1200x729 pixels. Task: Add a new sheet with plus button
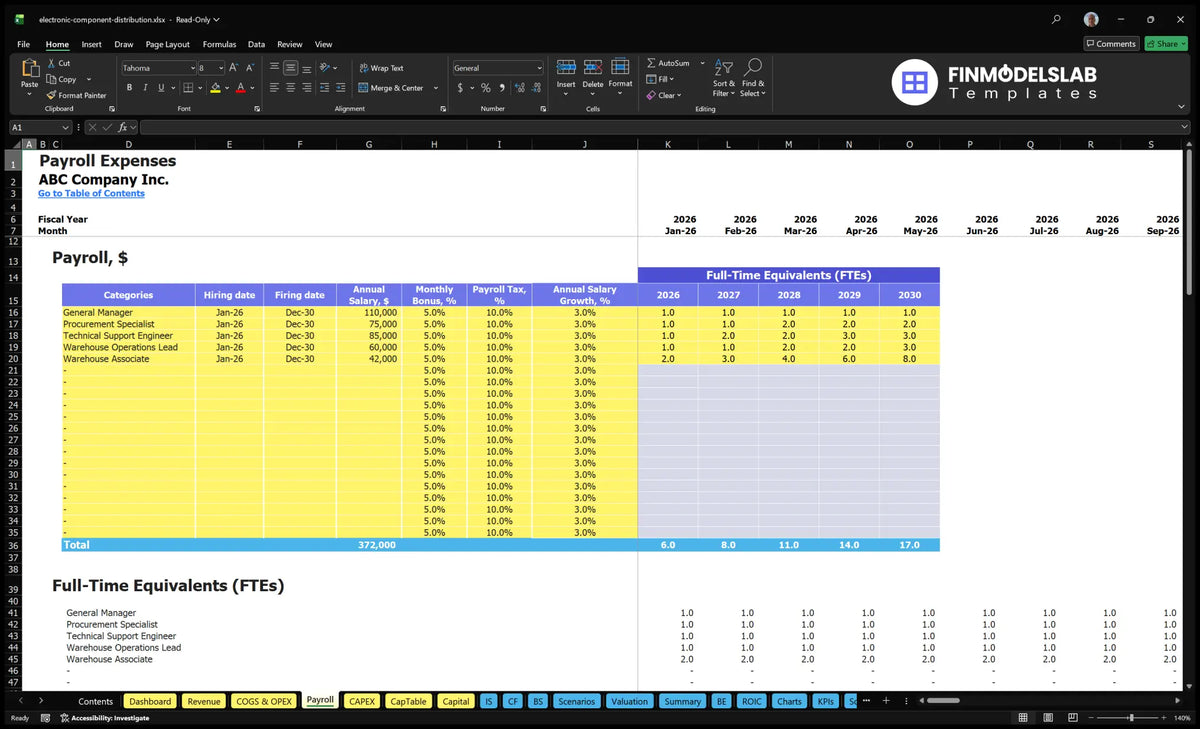point(885,701)
